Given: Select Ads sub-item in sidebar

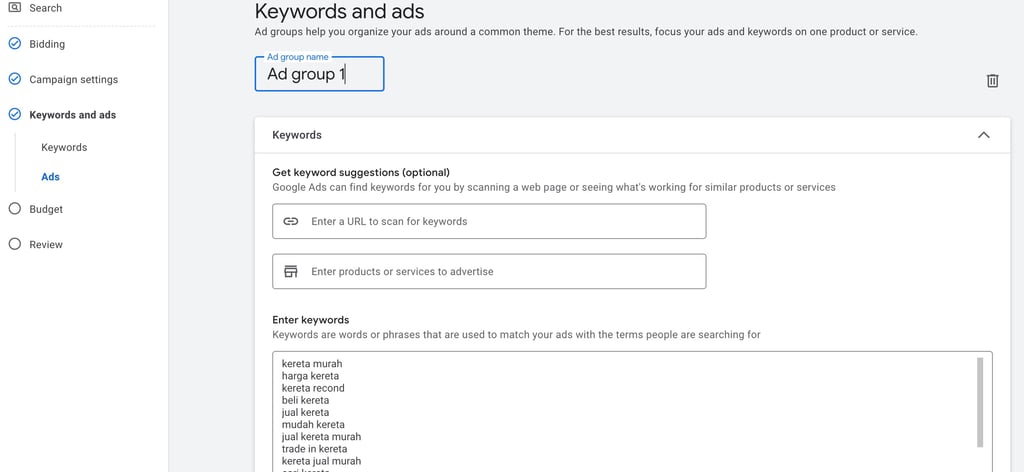Looking at the screenshot, I should [50, 177].
